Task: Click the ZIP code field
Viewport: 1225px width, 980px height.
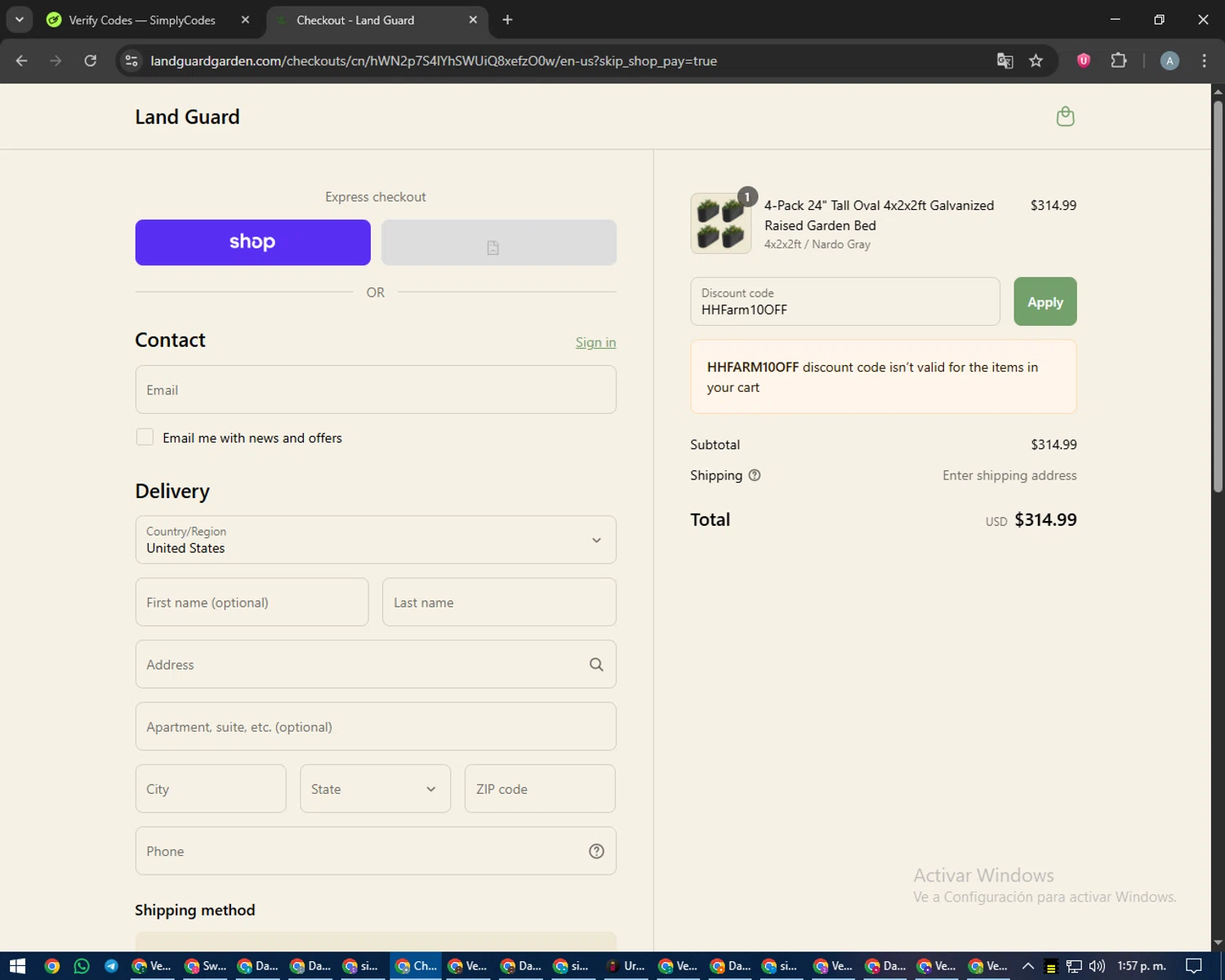Action: [540, 789]
